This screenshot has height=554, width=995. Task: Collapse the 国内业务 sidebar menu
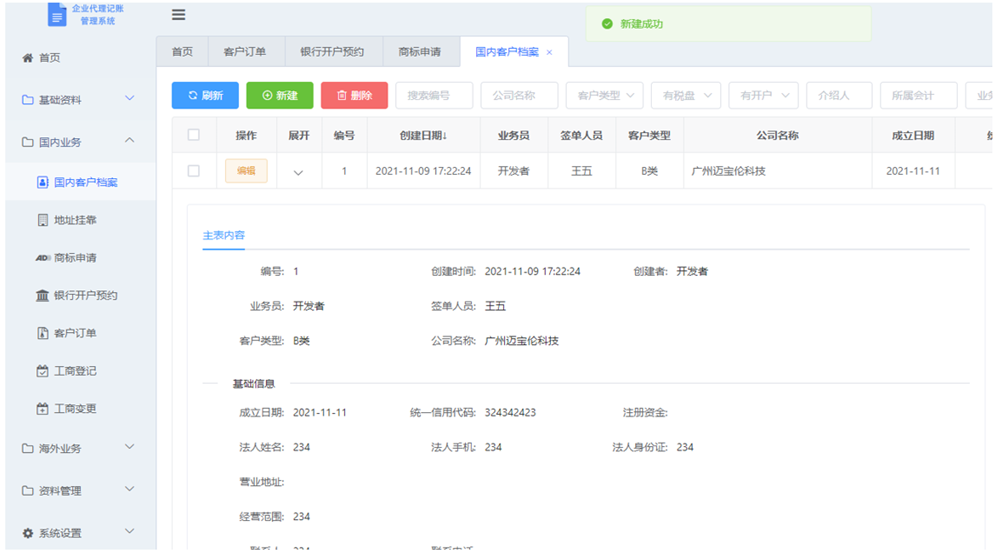coord(129,140)
